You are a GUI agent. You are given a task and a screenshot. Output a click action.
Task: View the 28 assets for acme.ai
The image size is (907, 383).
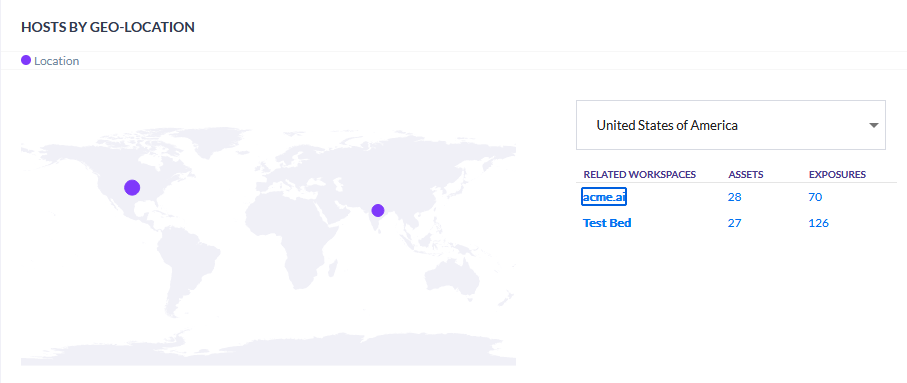click(735, 197)
